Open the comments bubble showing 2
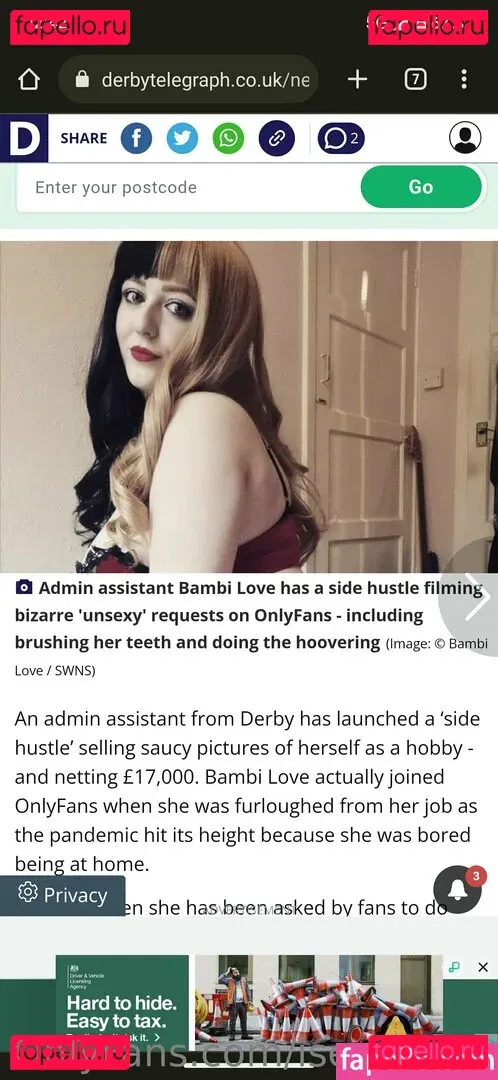 tap(341, 138)
